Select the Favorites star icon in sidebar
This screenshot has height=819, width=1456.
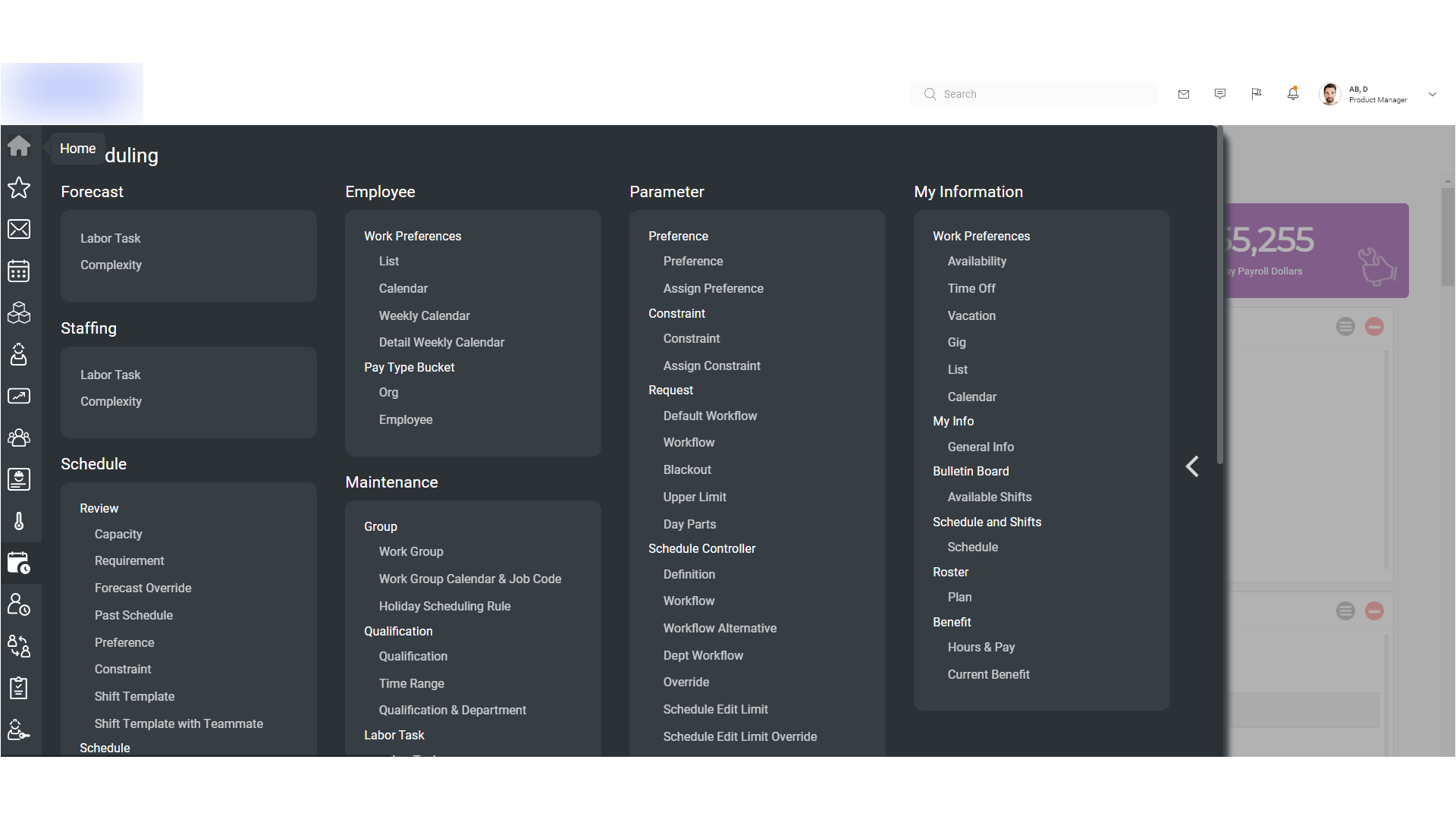19,188
